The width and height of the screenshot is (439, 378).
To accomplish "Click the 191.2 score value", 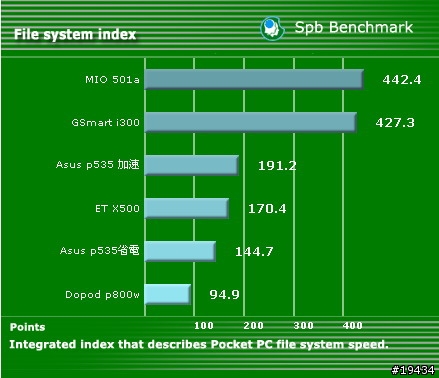I will (277, 166).
